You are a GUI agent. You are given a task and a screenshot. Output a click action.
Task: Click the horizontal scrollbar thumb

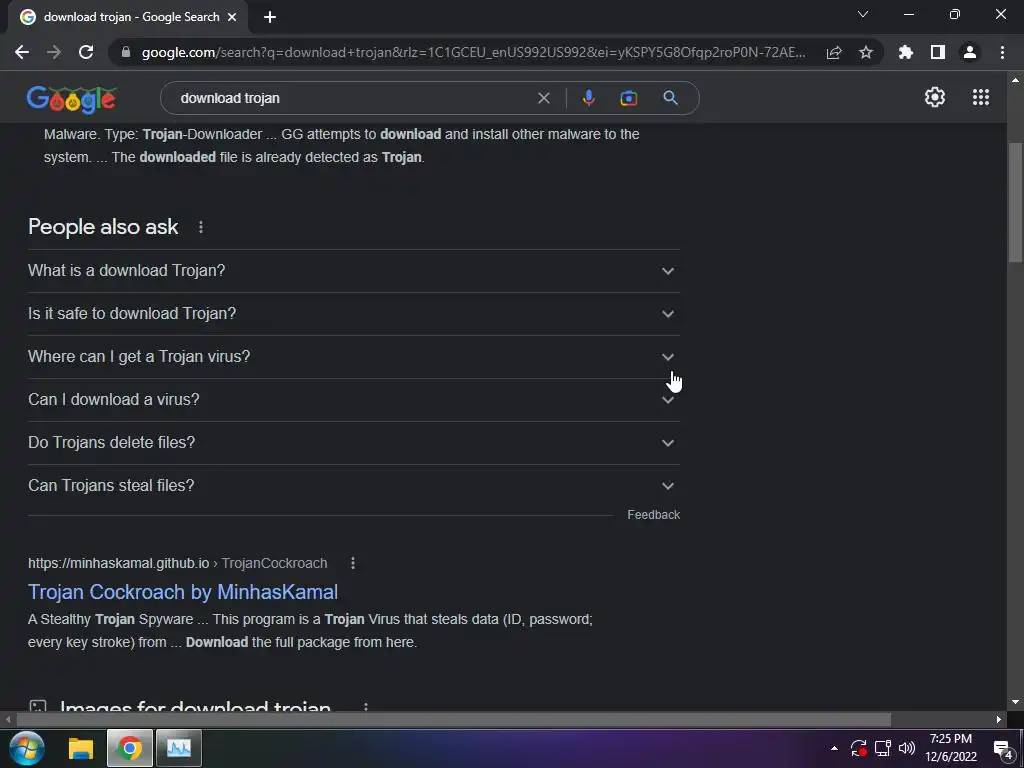(454, 720)
